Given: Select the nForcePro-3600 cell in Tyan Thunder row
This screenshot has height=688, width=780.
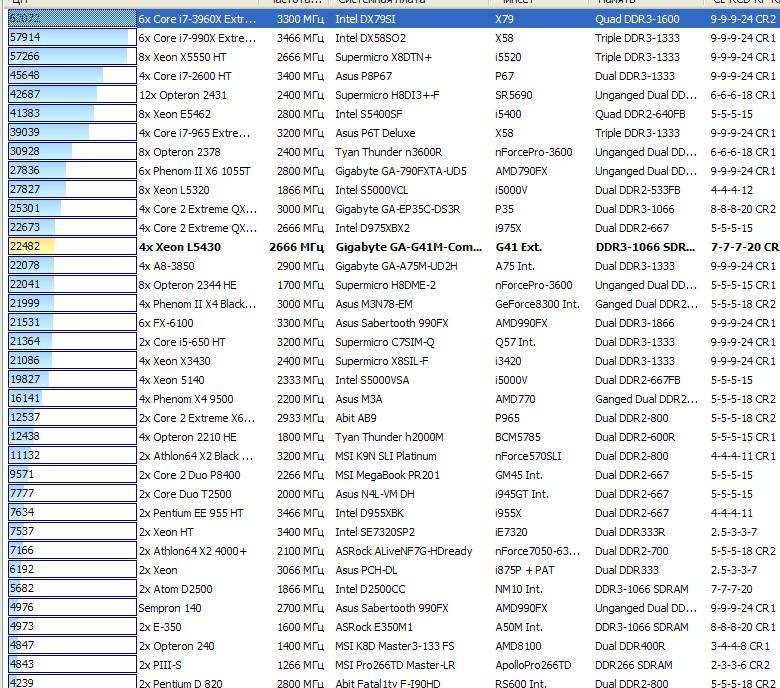Looking at the screenshot, I should tap(533, 152).
